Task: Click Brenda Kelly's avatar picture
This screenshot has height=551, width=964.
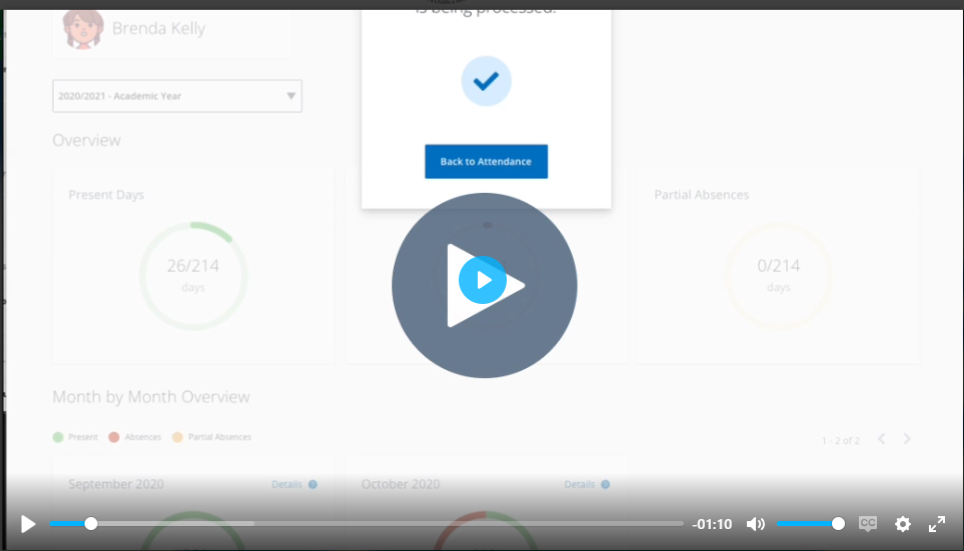Action: [x=84, y=29]
